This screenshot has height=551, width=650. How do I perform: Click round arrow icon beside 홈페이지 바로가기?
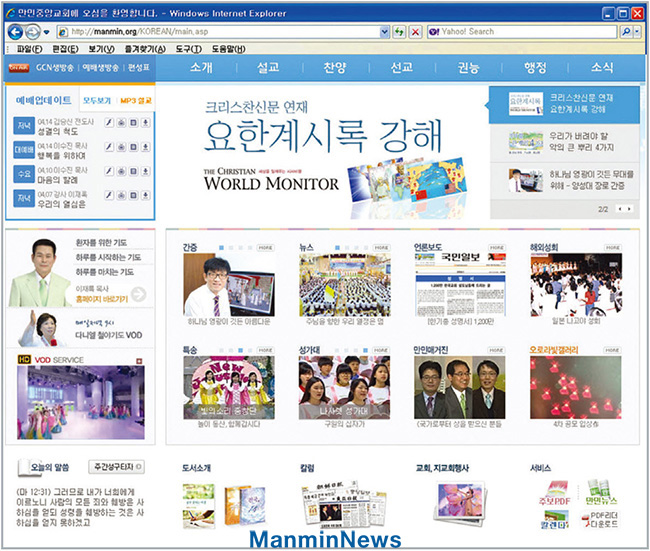click(138, 294)
